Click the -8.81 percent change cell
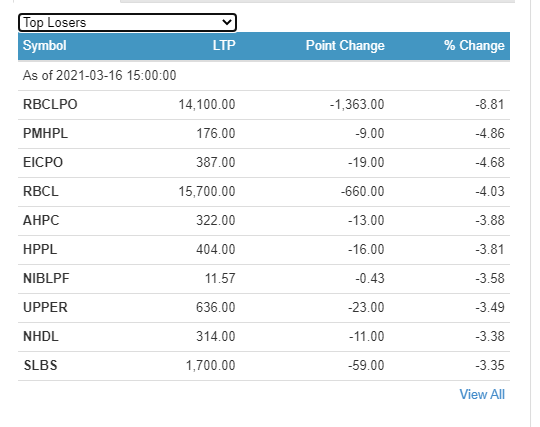The width and height of the screenshot is (540, 427). [x=490, y=105]
